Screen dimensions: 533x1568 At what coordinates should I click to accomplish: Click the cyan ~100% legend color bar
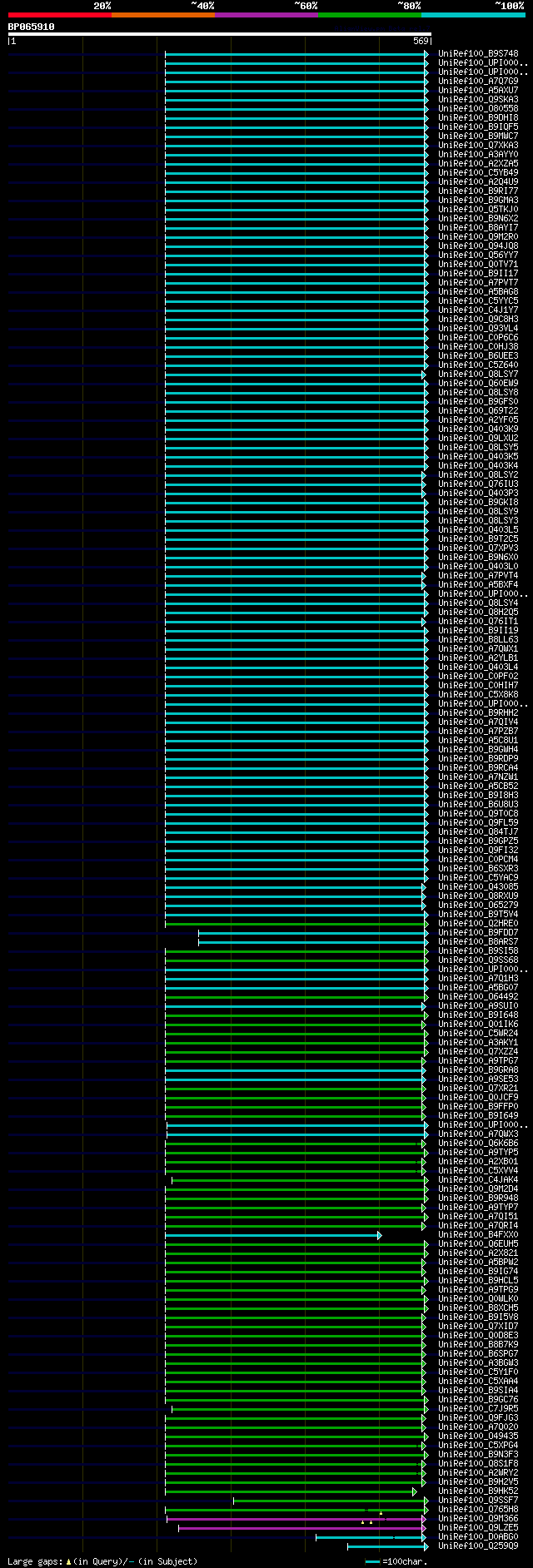473,15
